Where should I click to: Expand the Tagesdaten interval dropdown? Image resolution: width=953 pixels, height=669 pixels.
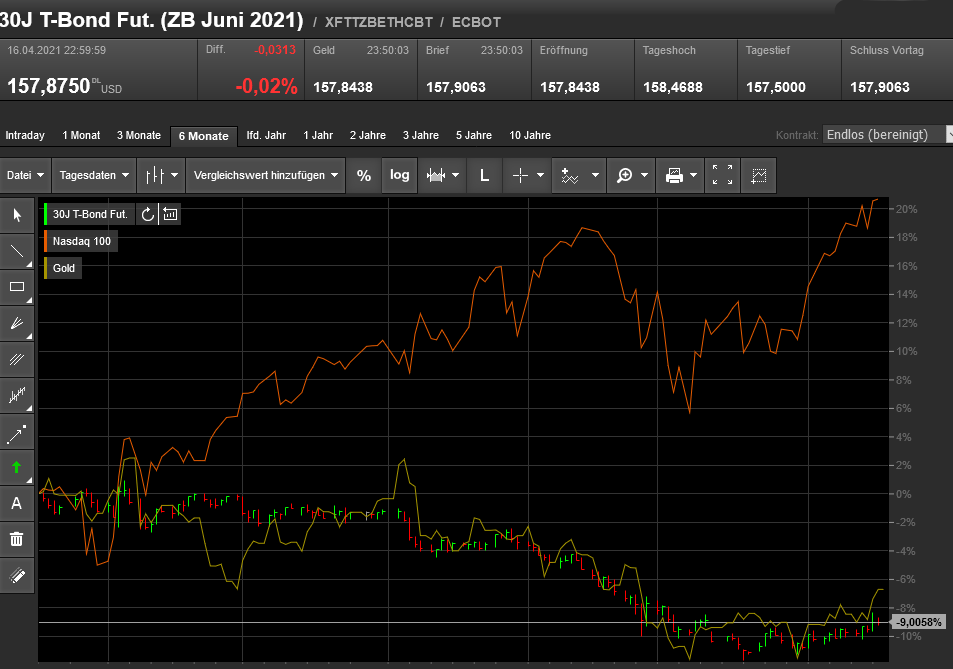click(x=95, y=175)
